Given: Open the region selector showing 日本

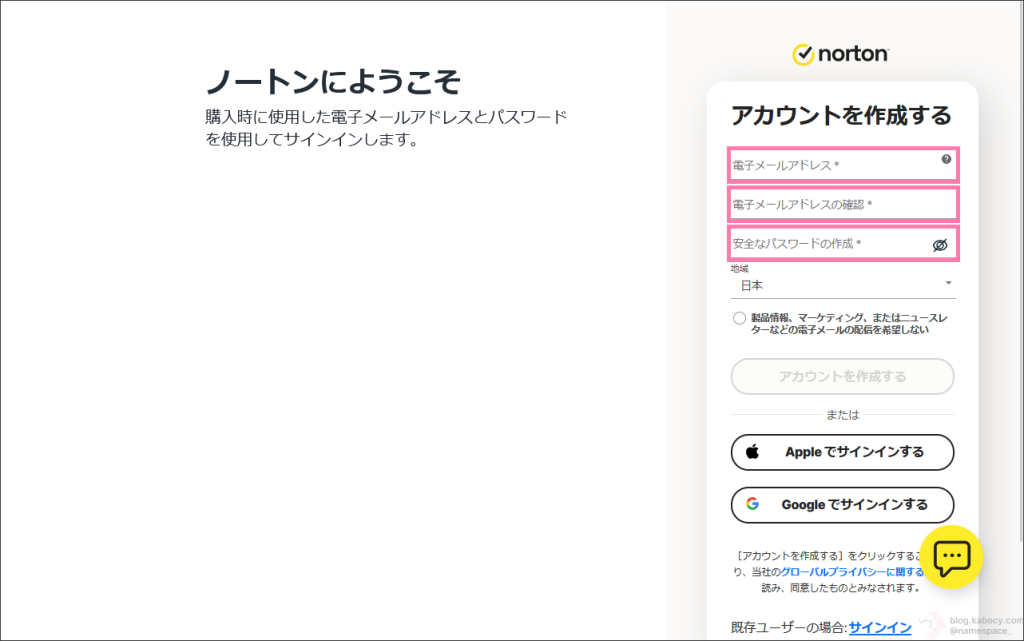Looking at the screenshot, I should 842,285.
